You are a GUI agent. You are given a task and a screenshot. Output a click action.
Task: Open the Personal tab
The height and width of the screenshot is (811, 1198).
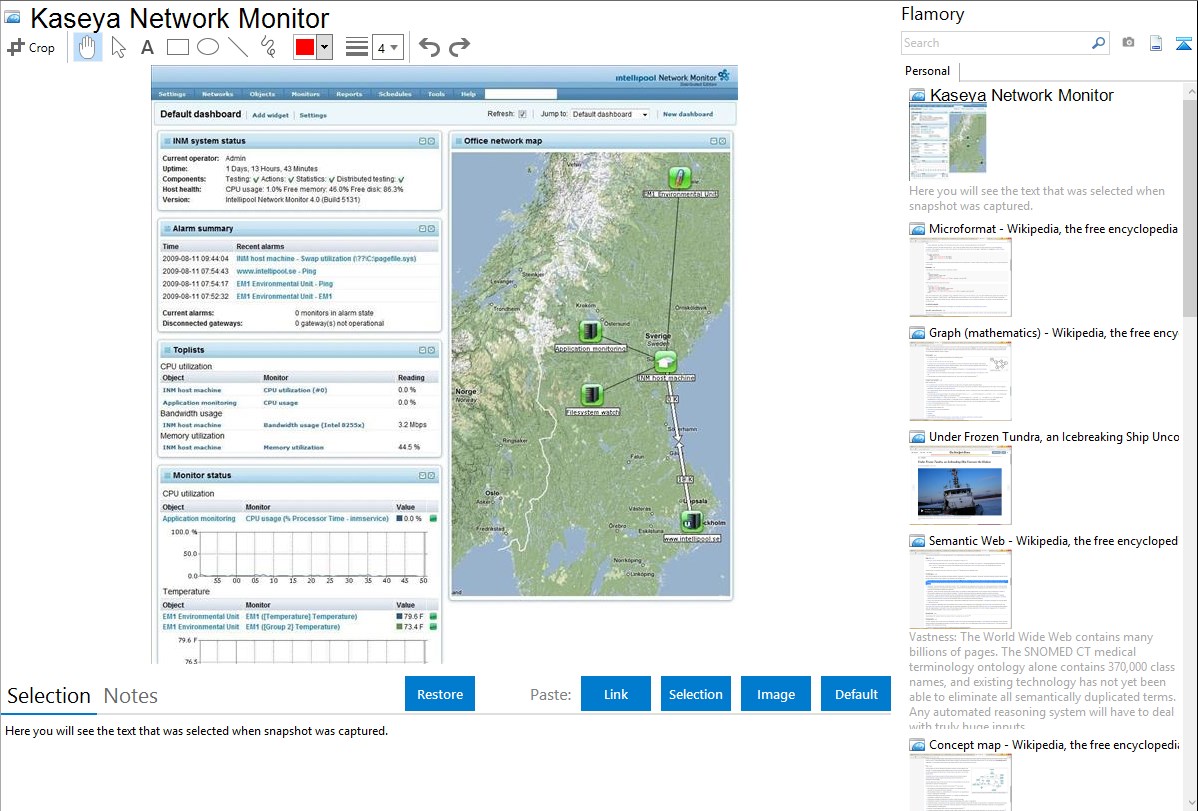(927, 71)
